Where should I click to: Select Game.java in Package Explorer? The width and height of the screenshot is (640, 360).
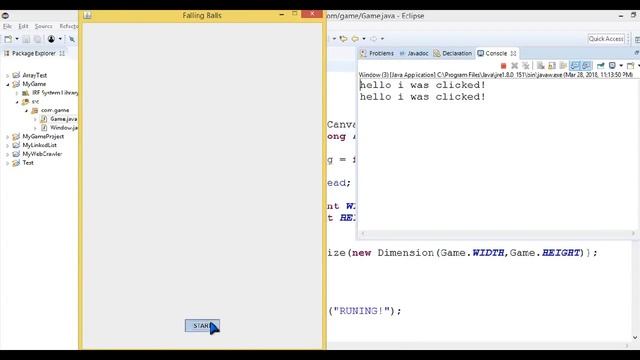(63, 119)
